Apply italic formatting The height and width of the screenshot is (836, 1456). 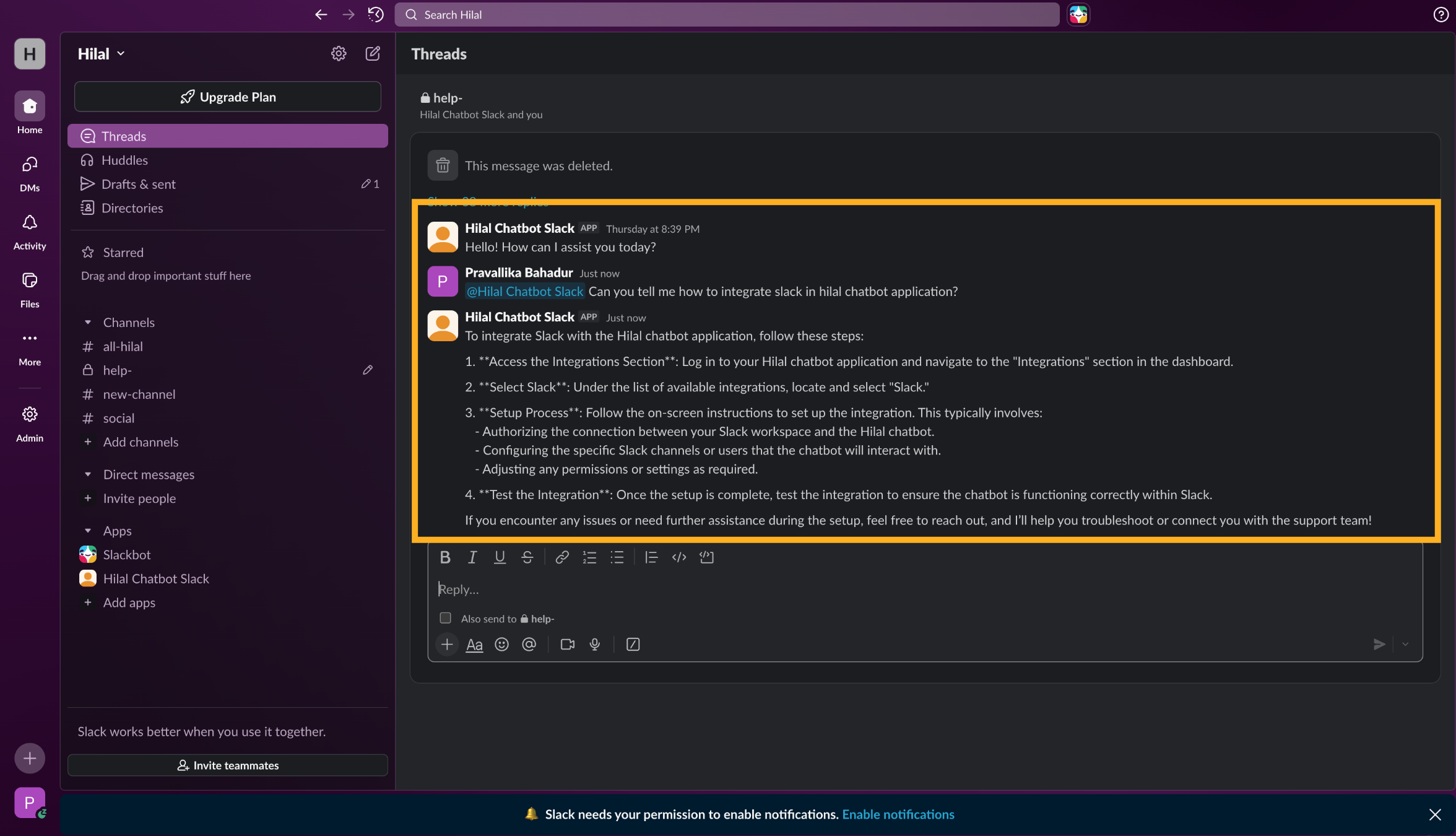472,557
